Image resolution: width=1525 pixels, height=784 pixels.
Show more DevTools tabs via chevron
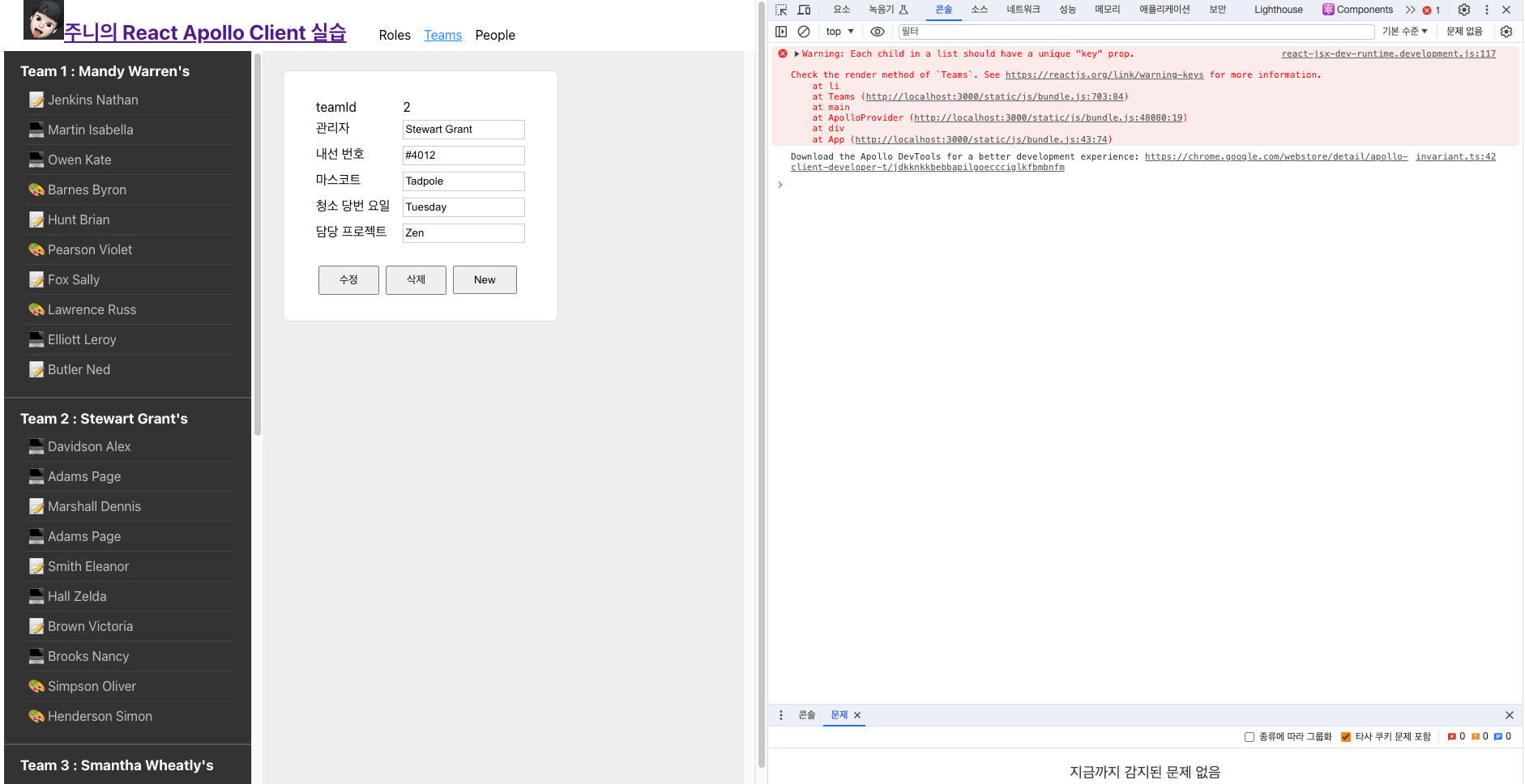tap(1411, 10)
